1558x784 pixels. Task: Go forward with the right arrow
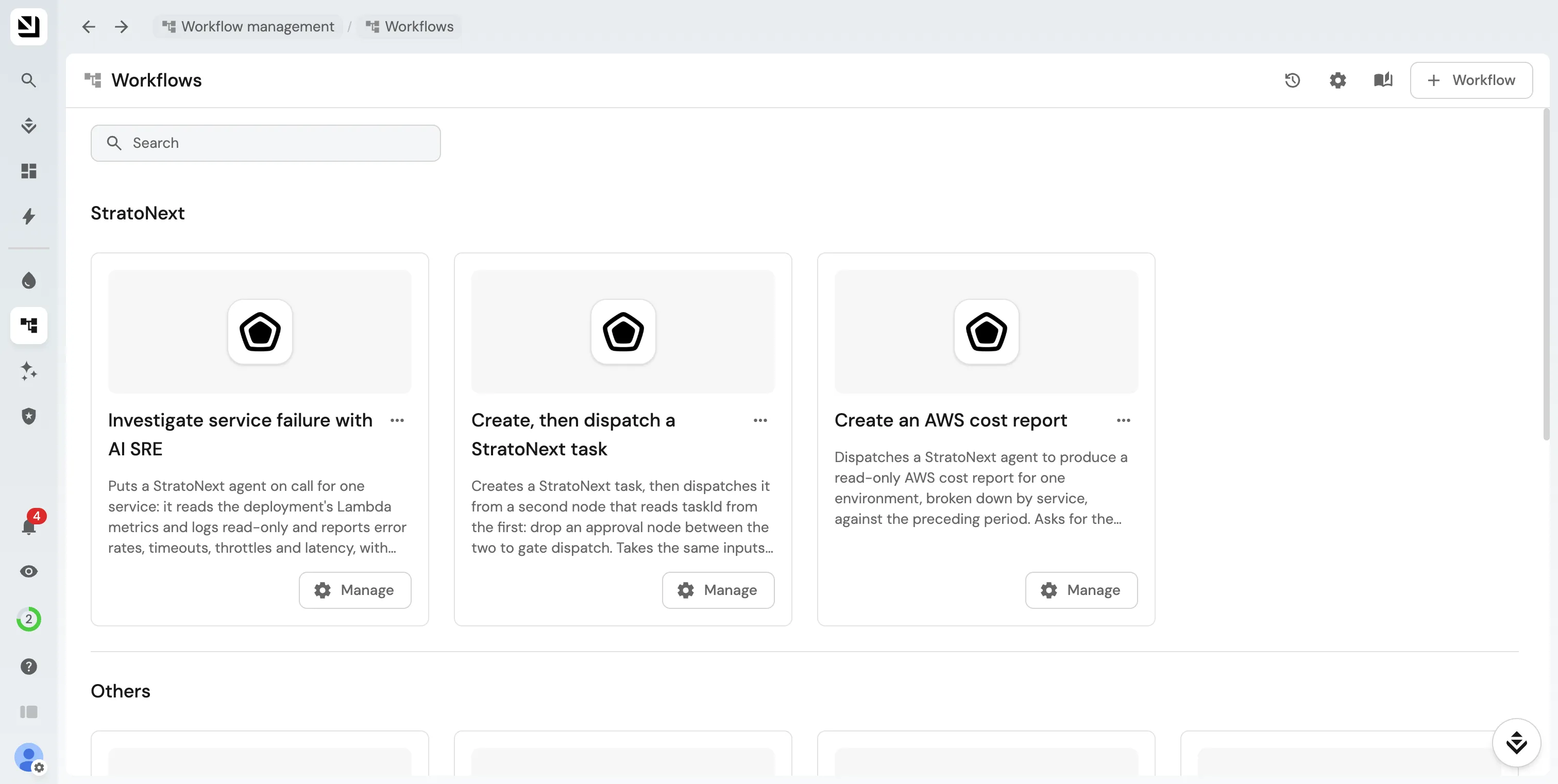pos(122,27)
